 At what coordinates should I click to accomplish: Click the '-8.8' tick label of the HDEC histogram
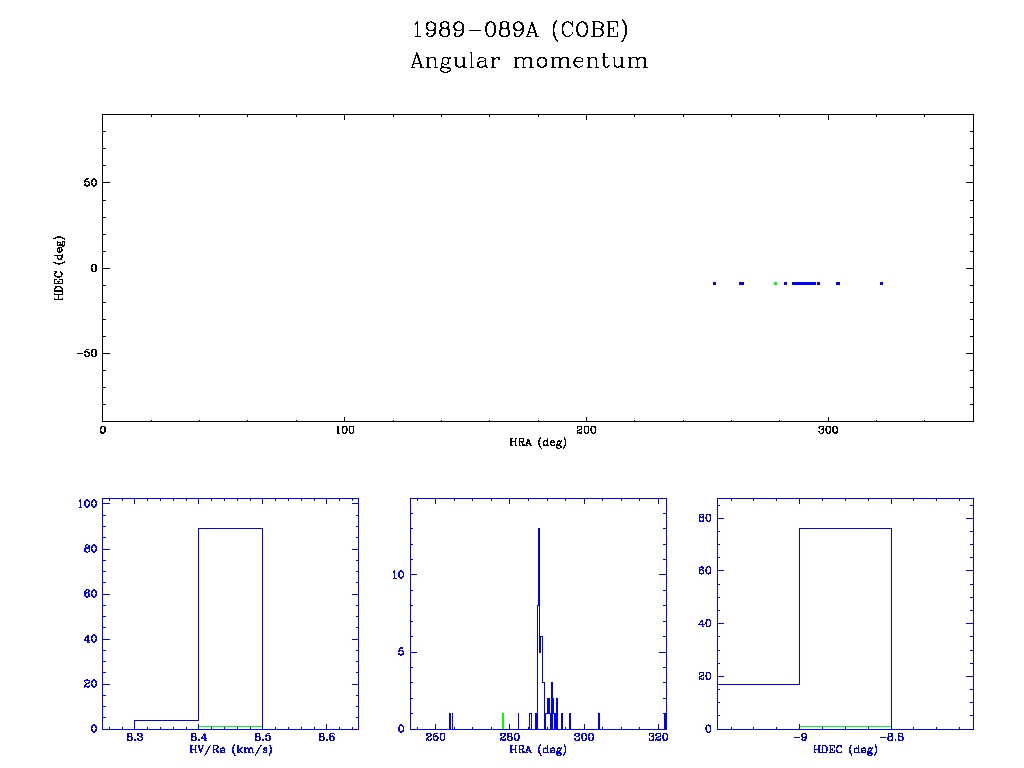point(891,737)
